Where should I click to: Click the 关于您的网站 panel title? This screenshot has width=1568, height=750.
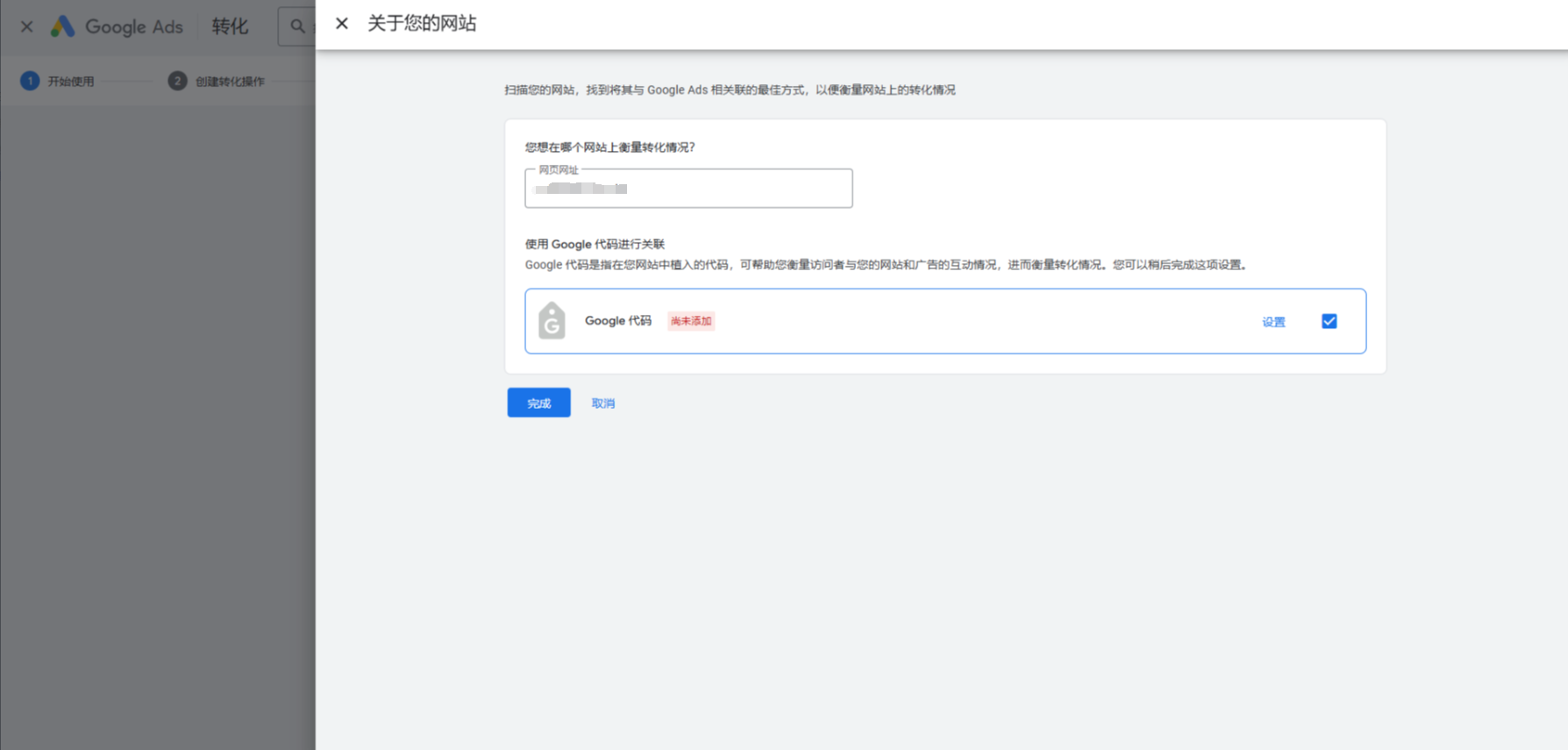click(x=422, y=24)
